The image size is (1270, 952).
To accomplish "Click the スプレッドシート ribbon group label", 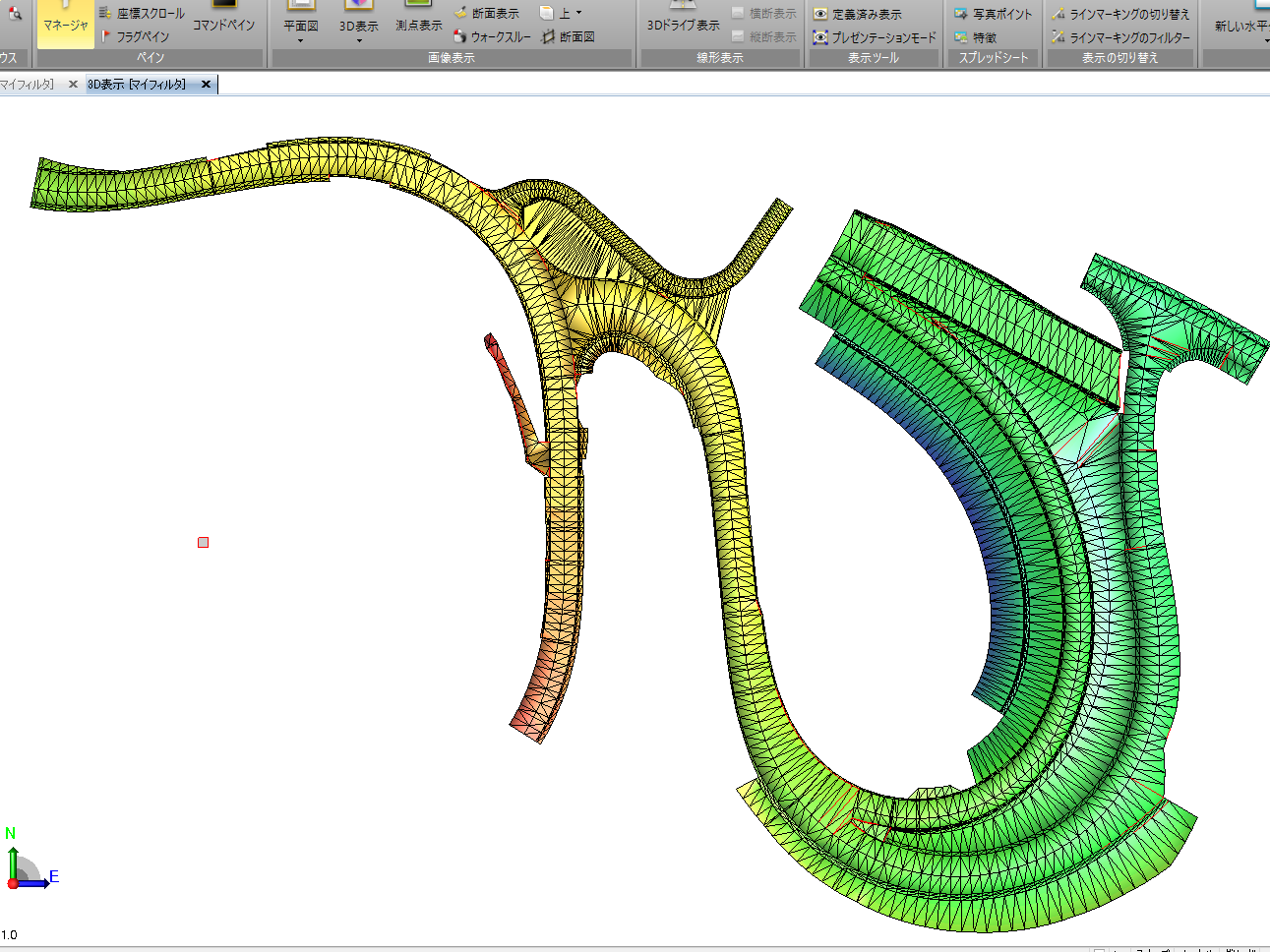I will coord(994,58).
